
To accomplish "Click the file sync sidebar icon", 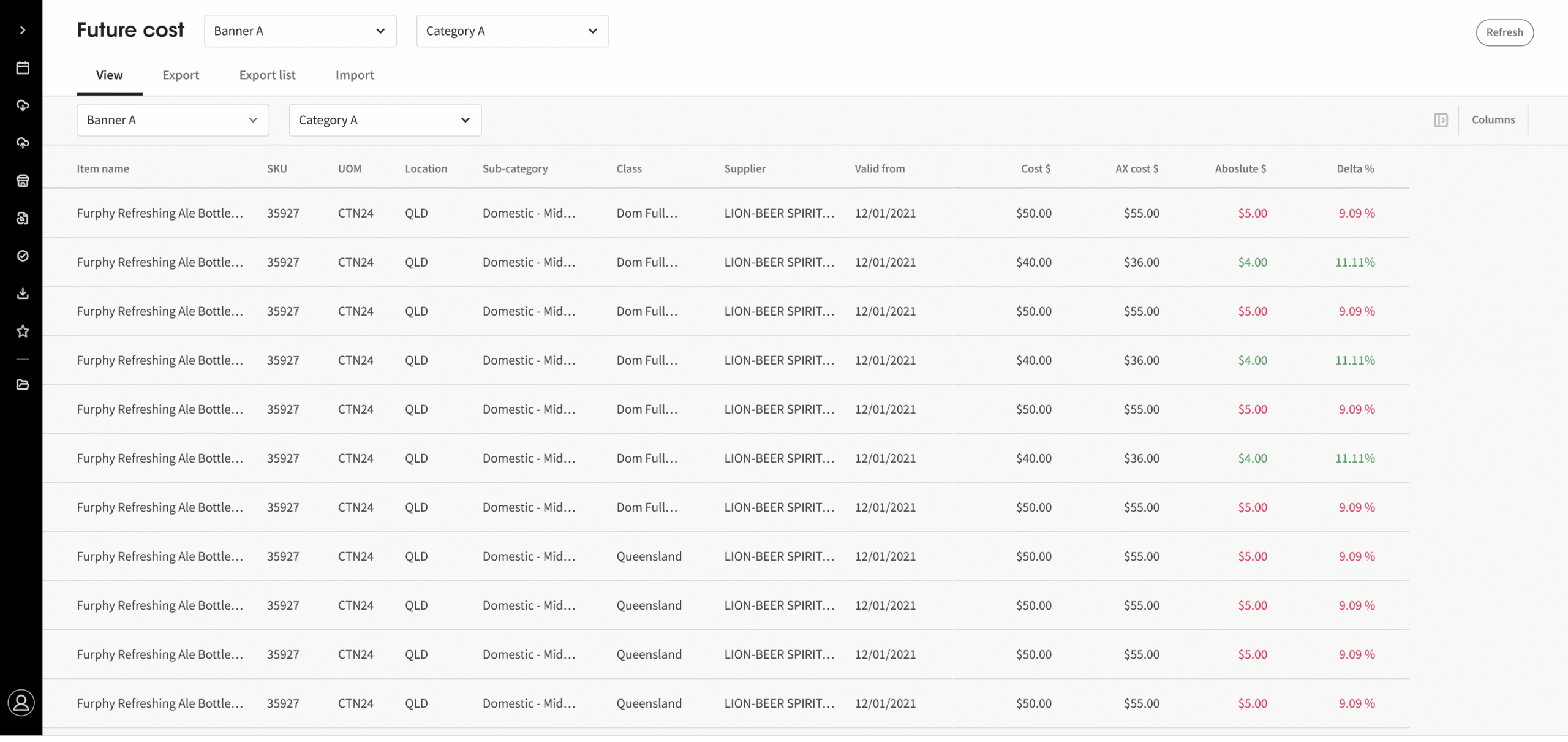I will (23, 218).
